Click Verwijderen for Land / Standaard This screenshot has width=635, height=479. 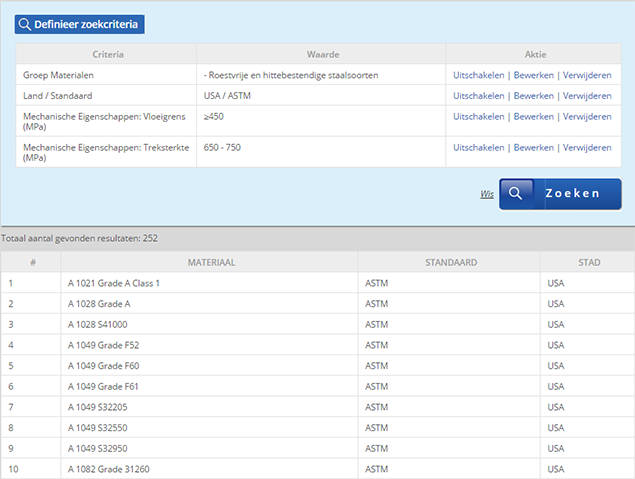point(587,96)
